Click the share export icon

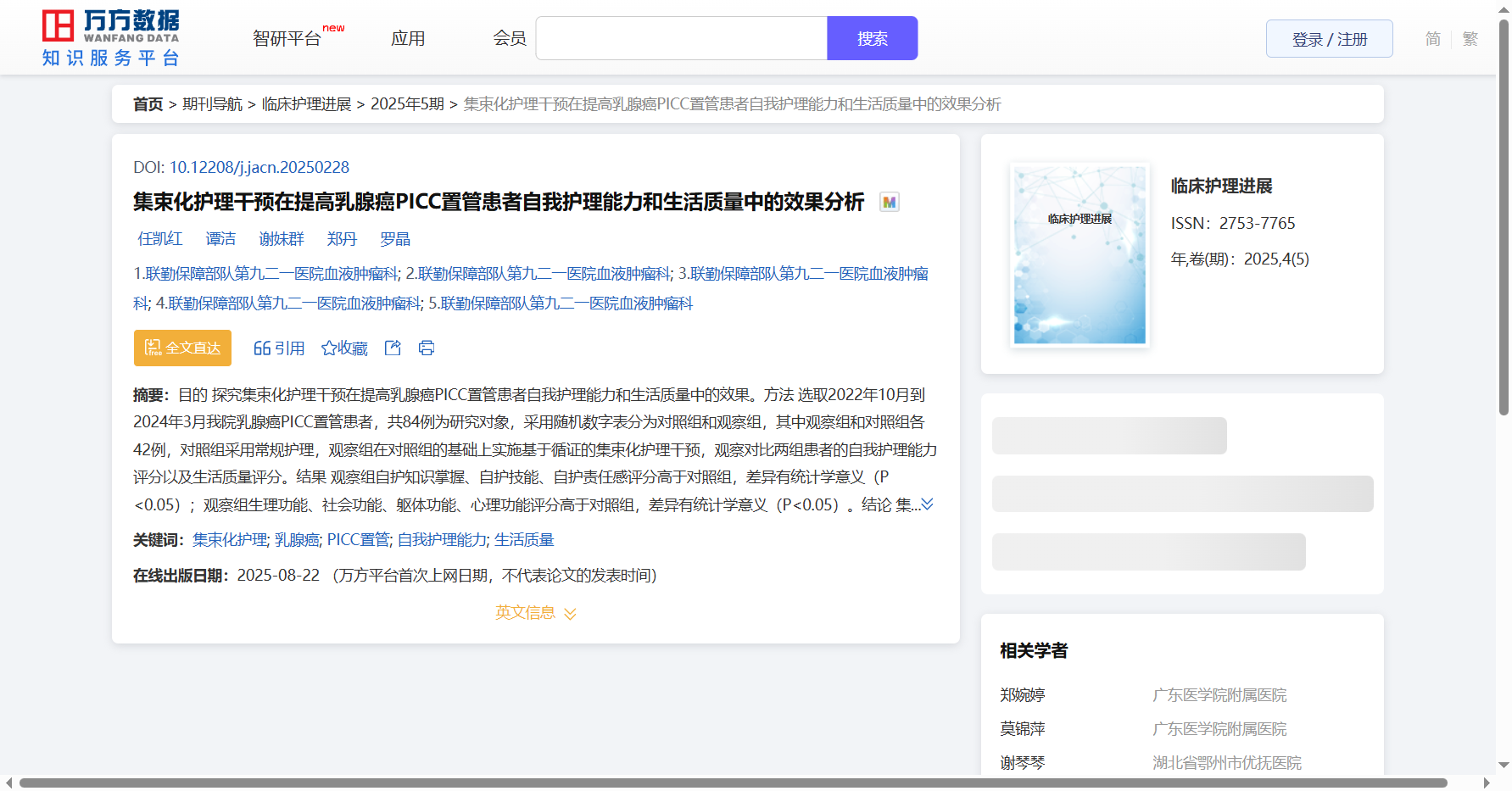[x=393, y=348]
